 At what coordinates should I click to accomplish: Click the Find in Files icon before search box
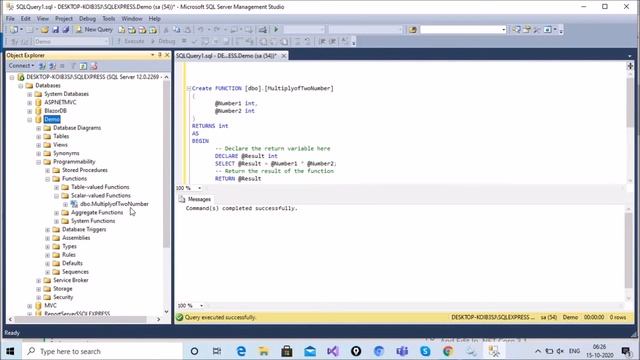tap(413, 29)
